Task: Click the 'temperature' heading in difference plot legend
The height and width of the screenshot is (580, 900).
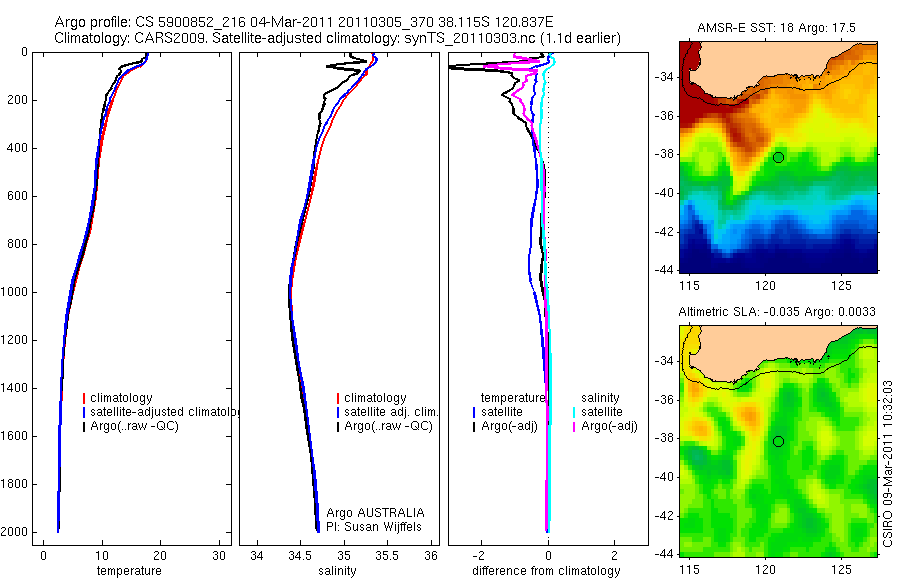Action: coord(513,398)
